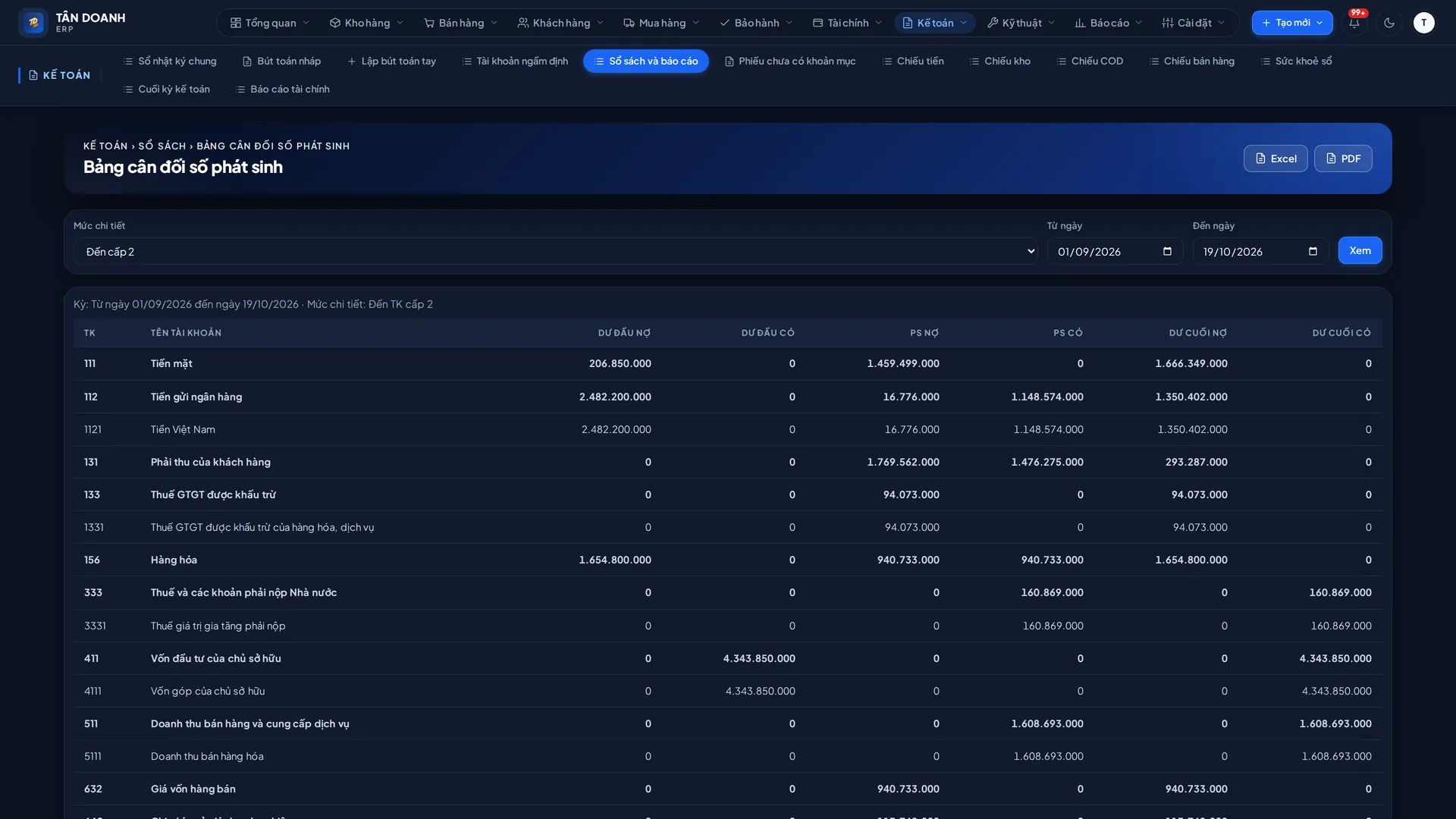1456x819 pixels.
Task: Export the report to PDF
Action: [1343, 158]
